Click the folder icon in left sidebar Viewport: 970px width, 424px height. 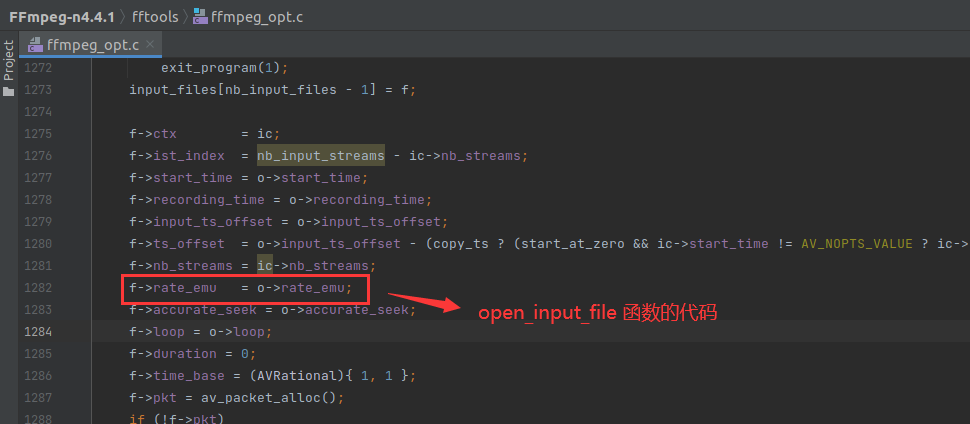point(9,91)
